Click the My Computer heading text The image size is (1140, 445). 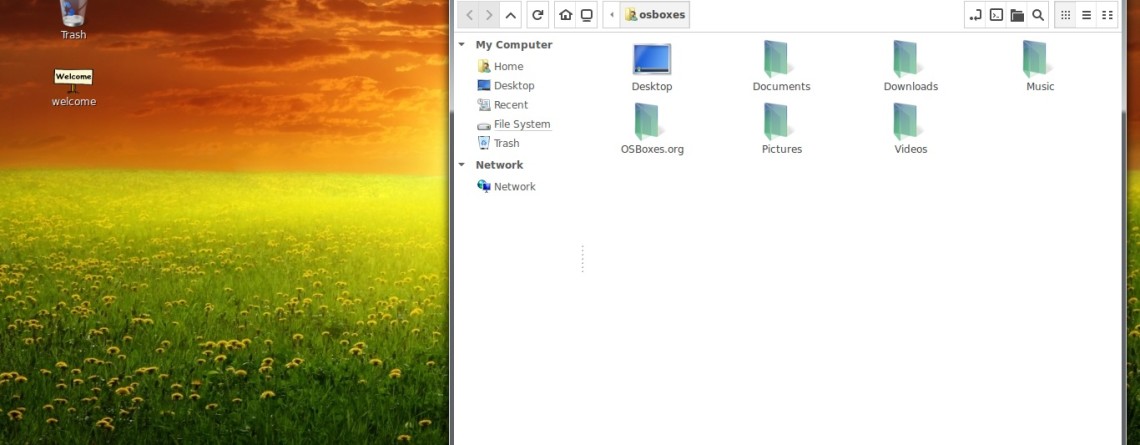[x=513, y=44]
